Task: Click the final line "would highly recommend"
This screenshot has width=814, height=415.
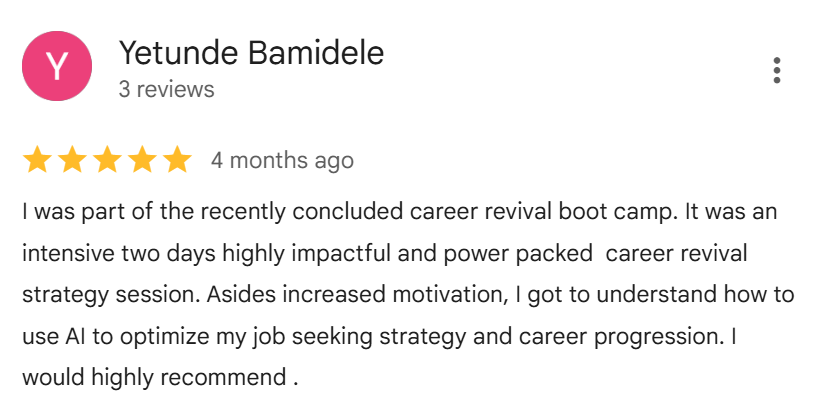Action: point(160,379)
